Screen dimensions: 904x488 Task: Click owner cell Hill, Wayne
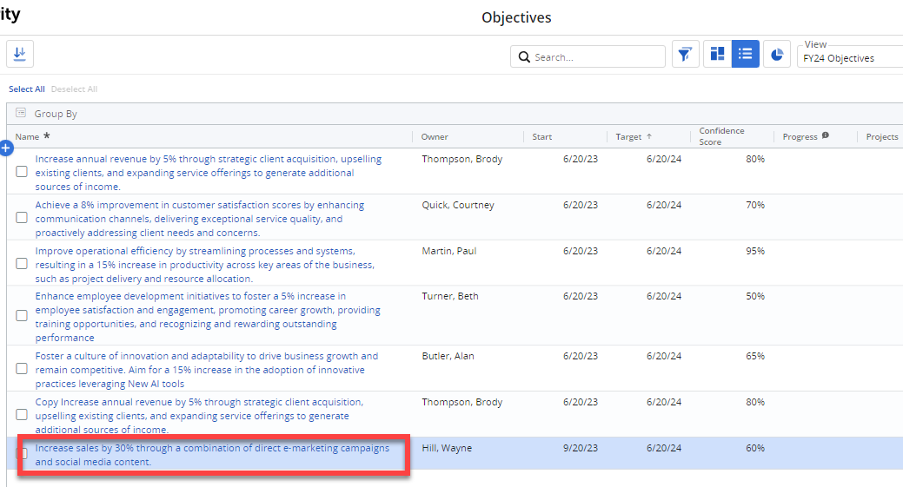click(447, 448)
